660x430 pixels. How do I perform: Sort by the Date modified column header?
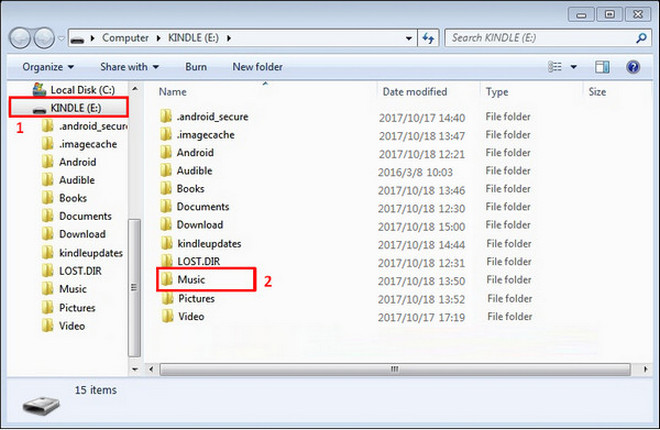(415, 92)
